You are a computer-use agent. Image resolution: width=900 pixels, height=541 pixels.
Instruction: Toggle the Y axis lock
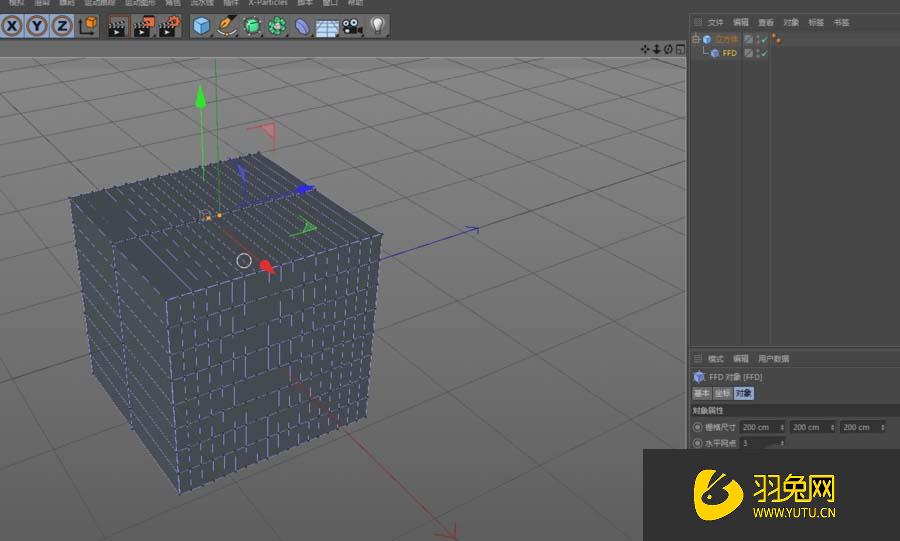(37, 26)
